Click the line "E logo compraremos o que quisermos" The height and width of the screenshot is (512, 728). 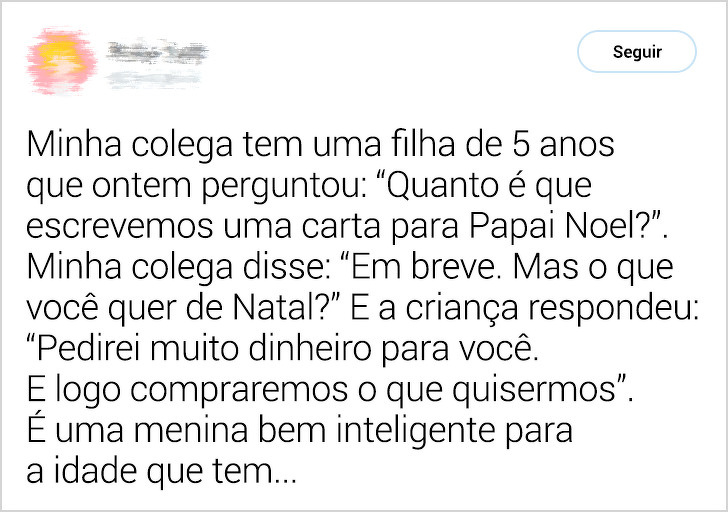(330, 391)
